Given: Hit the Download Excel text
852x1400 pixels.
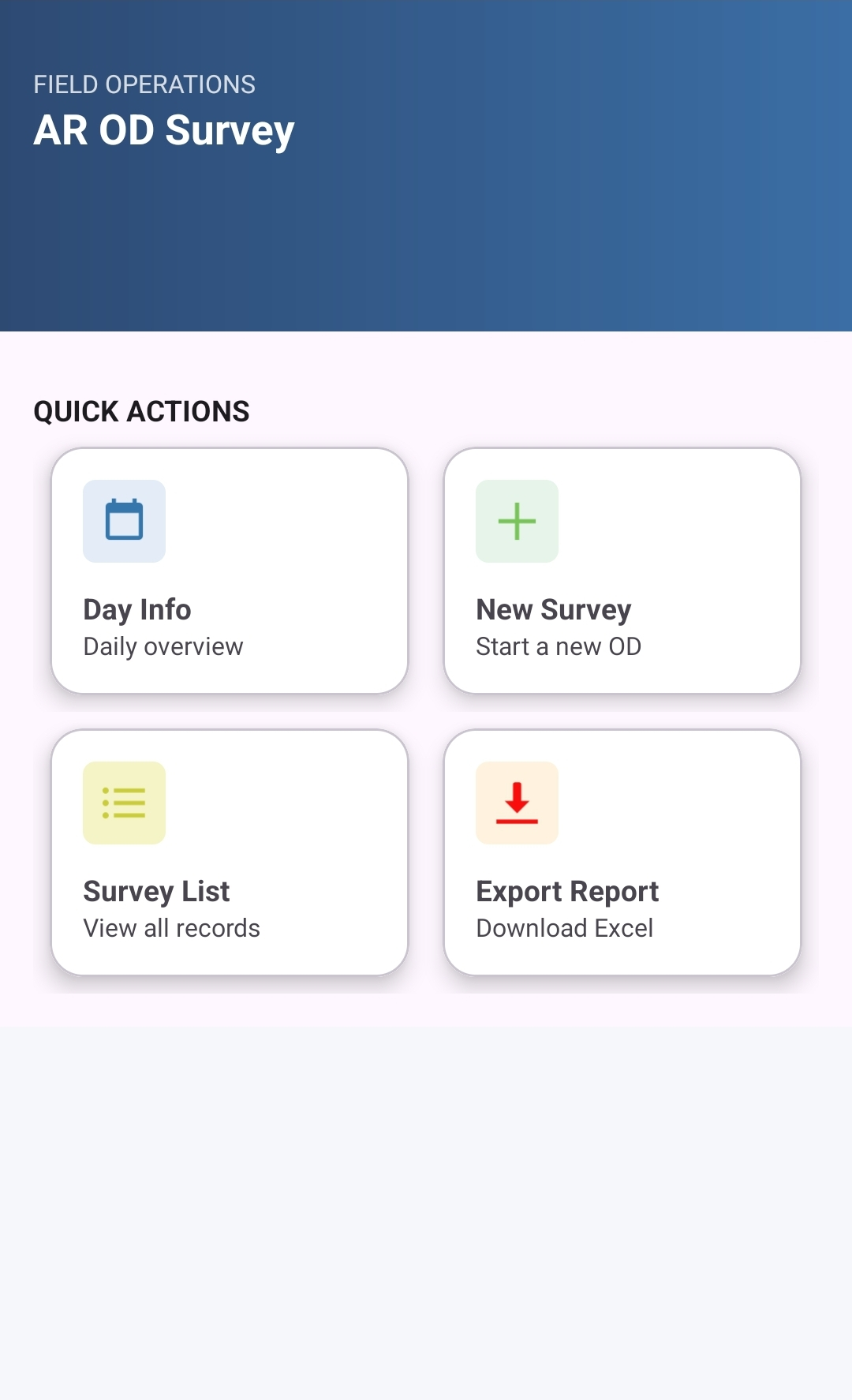Looking at the screenshot, I should 565,928.
